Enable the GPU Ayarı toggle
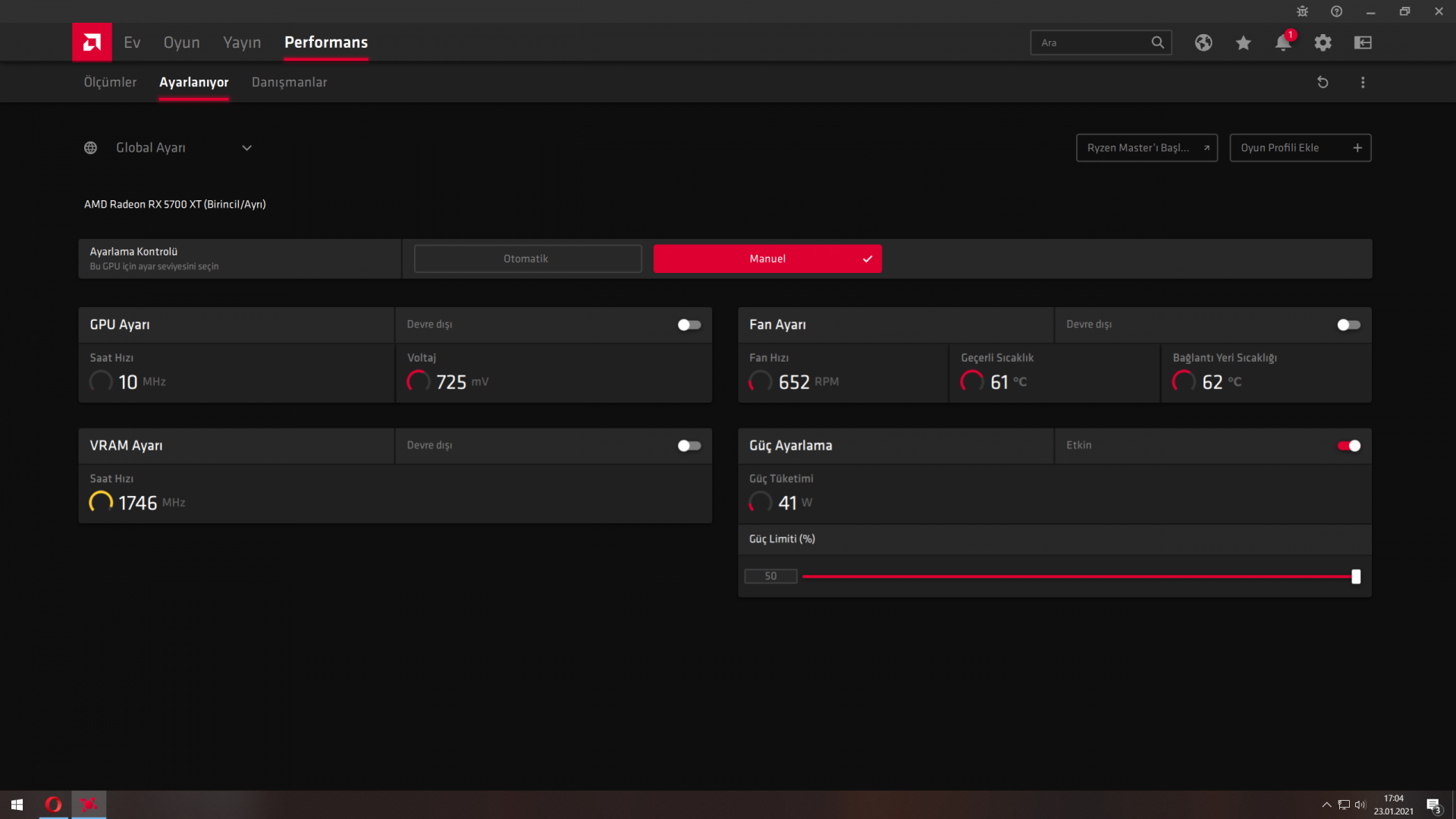 click(x=689, y=325)
